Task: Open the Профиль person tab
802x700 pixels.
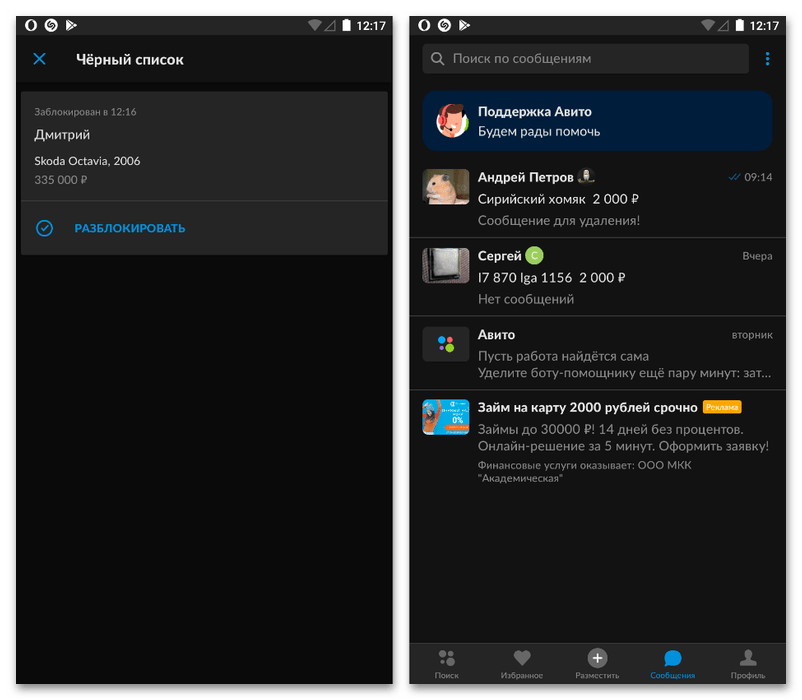Action: point(747,664)
